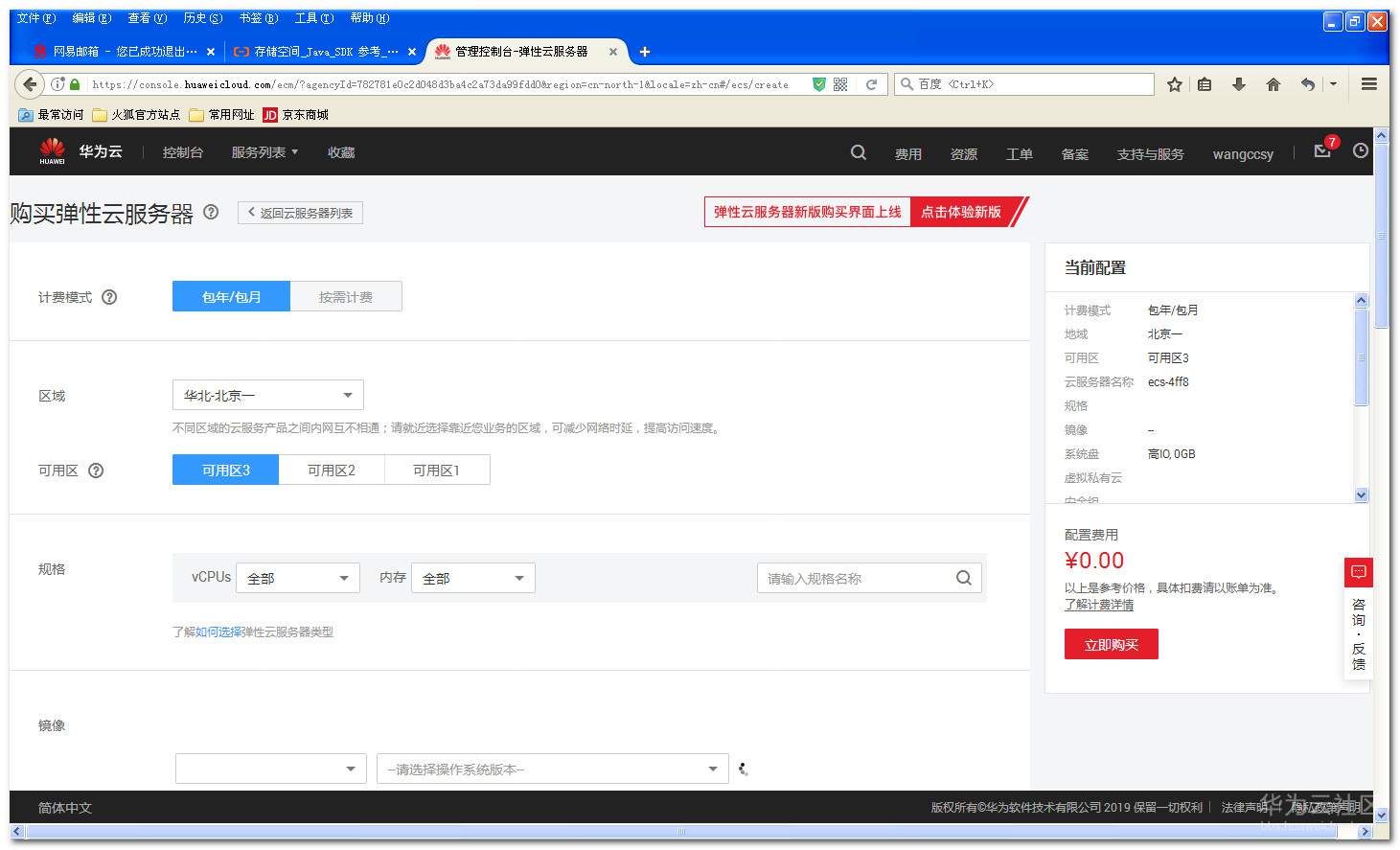
Task: Open the 了解计费详情 link
Action: 1099,605
